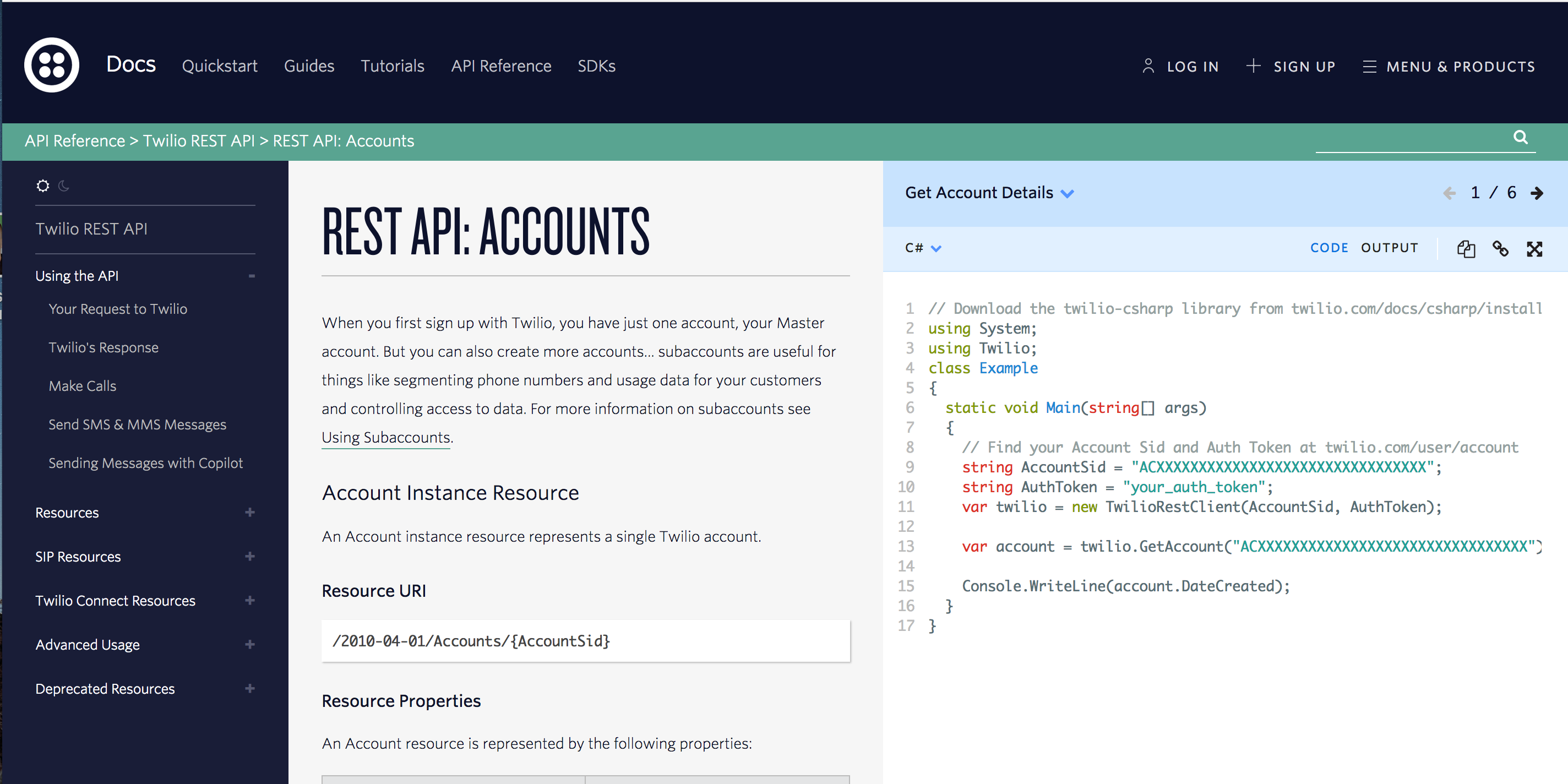Open Your Request to Twilio page

pyautogui.click(x=118, y=309)
